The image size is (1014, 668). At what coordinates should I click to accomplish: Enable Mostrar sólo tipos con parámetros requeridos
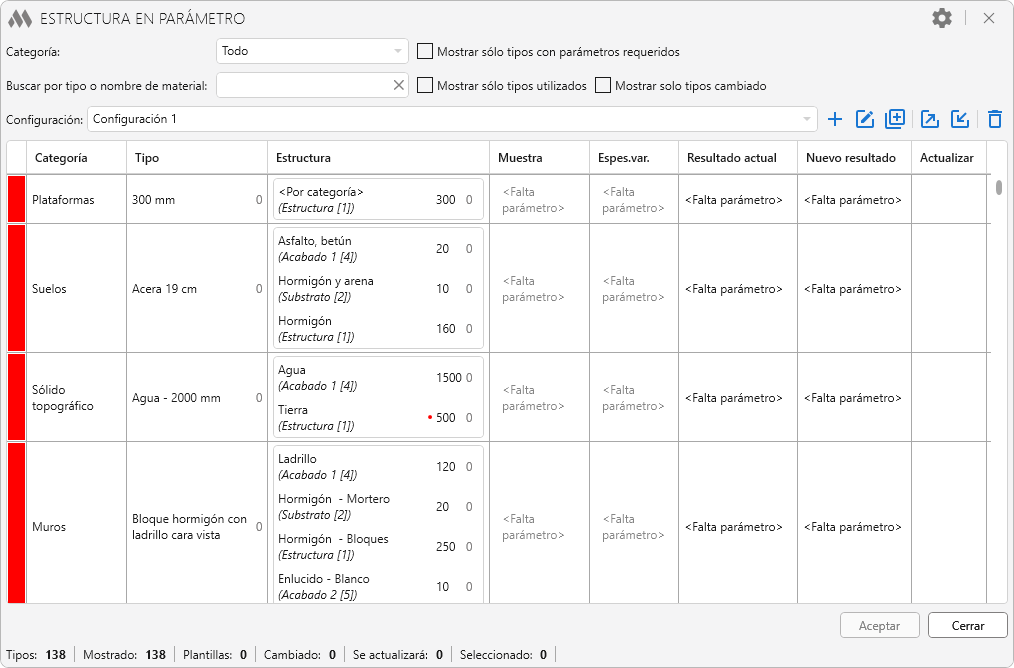coord(425,51)
